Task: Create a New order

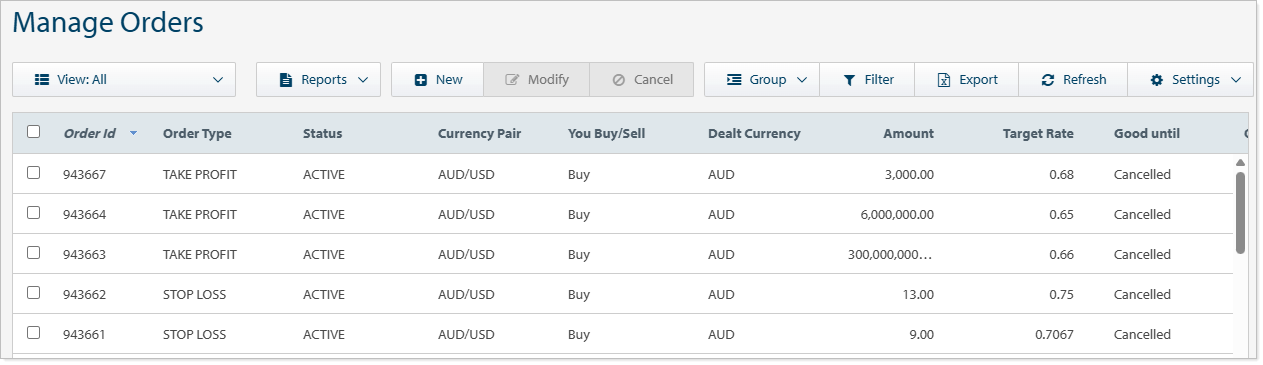Action: pyautogui.click(x=437, y=80)
